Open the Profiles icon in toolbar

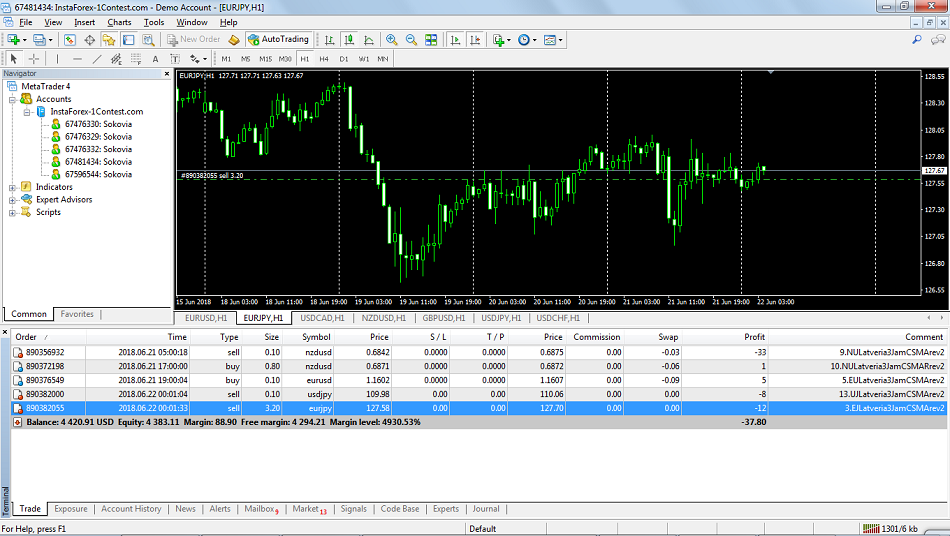point(39,40)
